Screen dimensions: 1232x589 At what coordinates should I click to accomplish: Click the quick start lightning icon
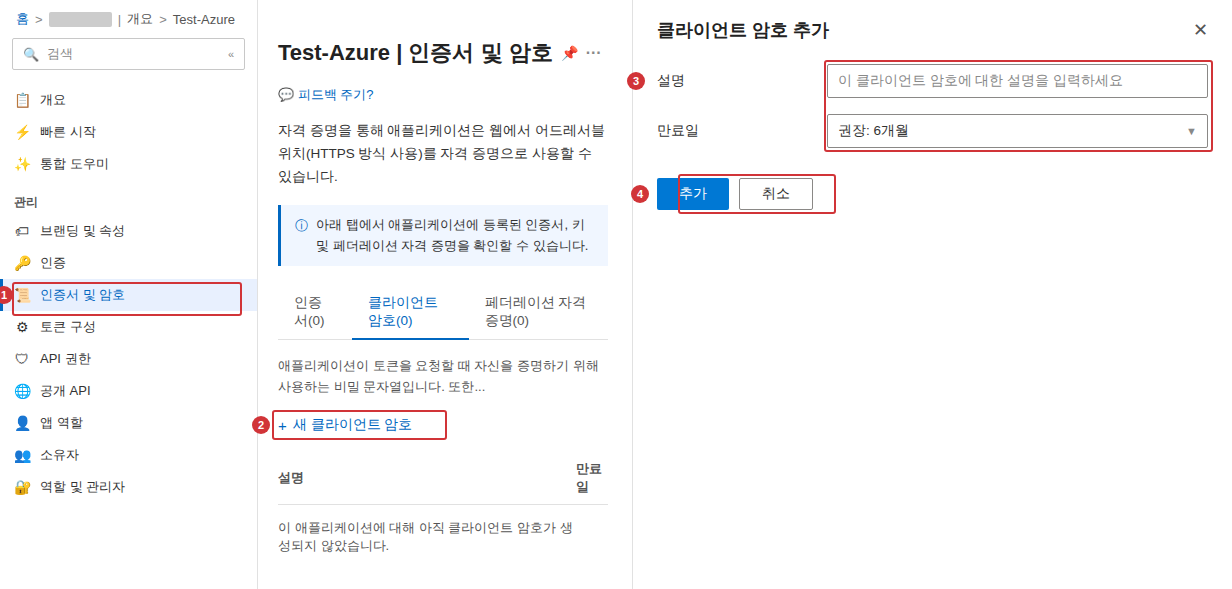point(22,132)
